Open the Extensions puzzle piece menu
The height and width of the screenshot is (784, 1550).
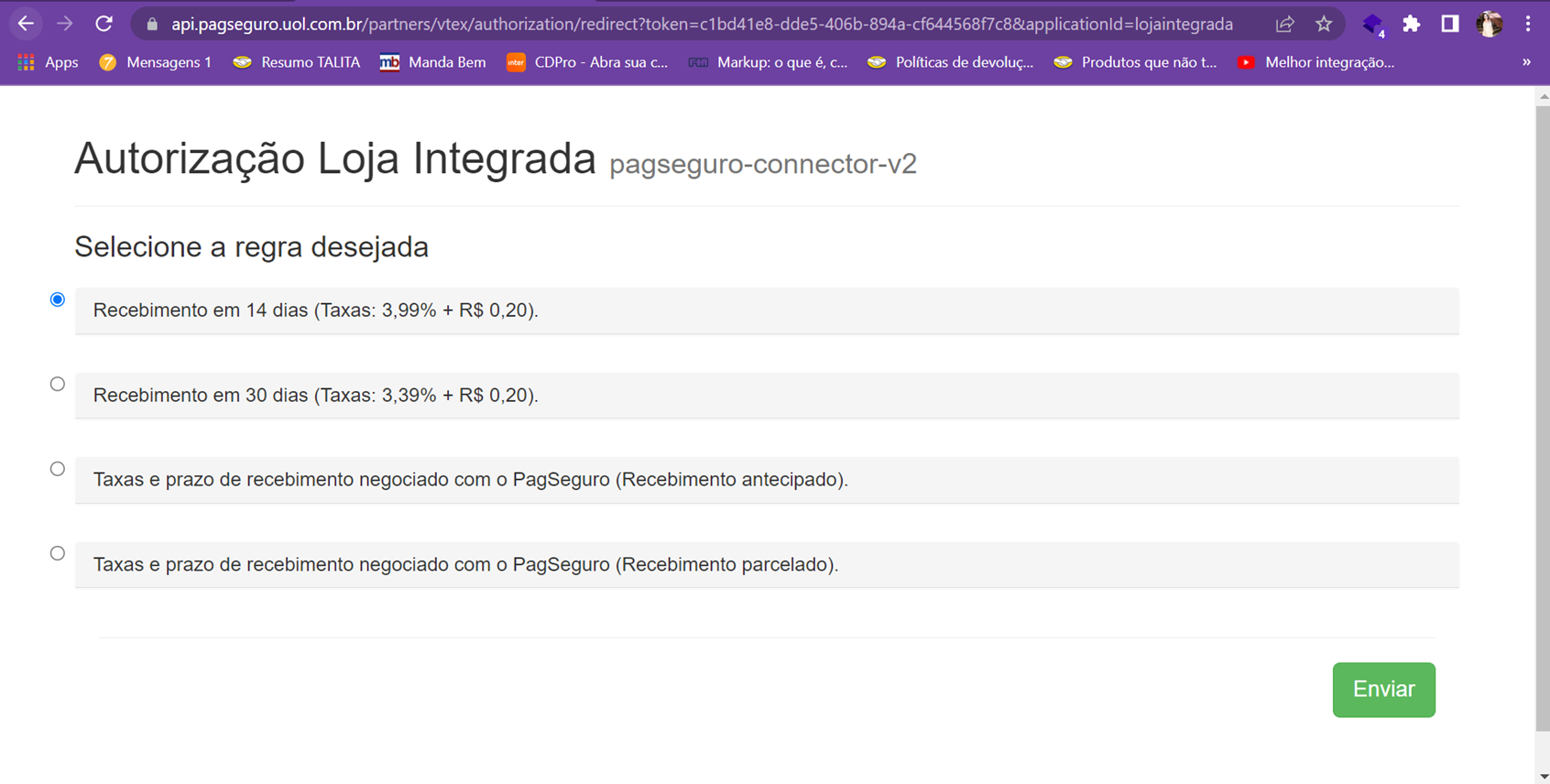[x=1412, y=25]
